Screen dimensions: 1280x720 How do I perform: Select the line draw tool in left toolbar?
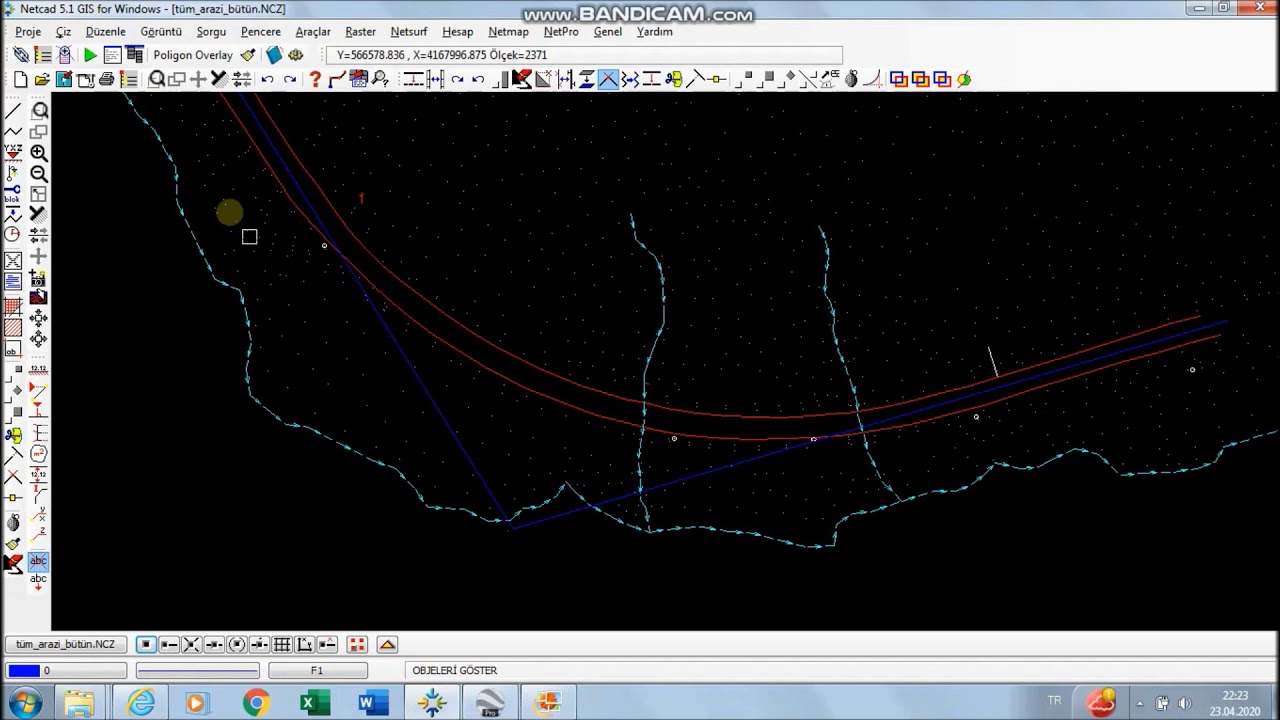(13, 111)
